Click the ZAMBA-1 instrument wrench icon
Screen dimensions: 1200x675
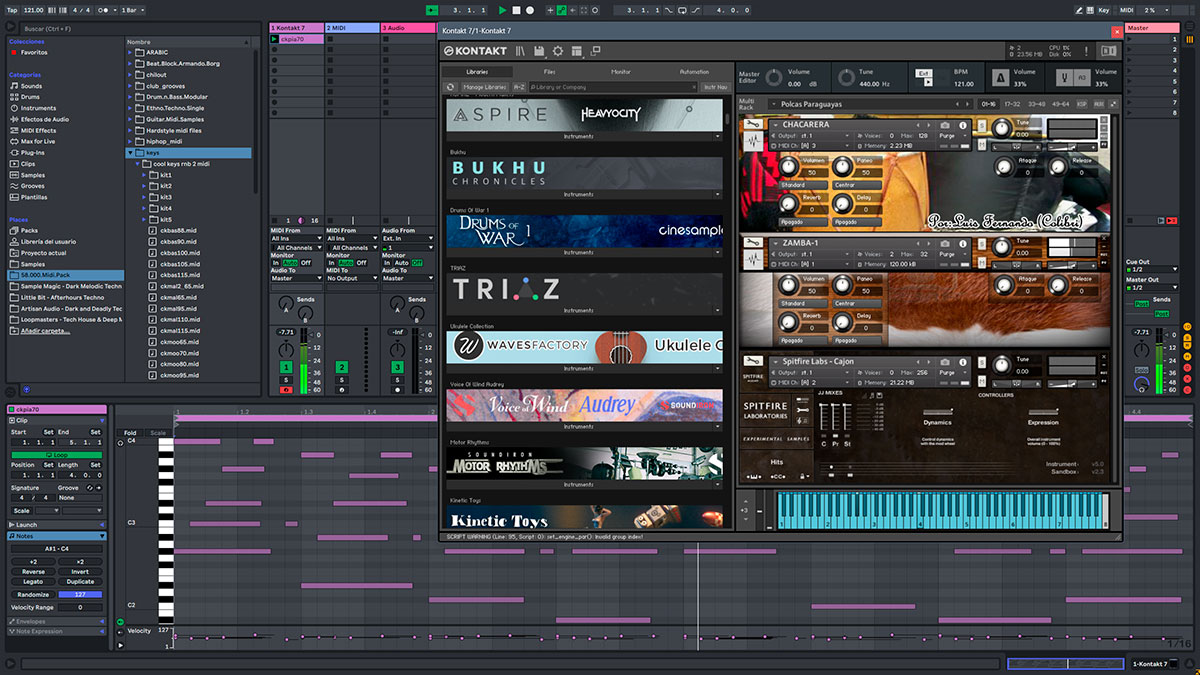pos(754,243)
